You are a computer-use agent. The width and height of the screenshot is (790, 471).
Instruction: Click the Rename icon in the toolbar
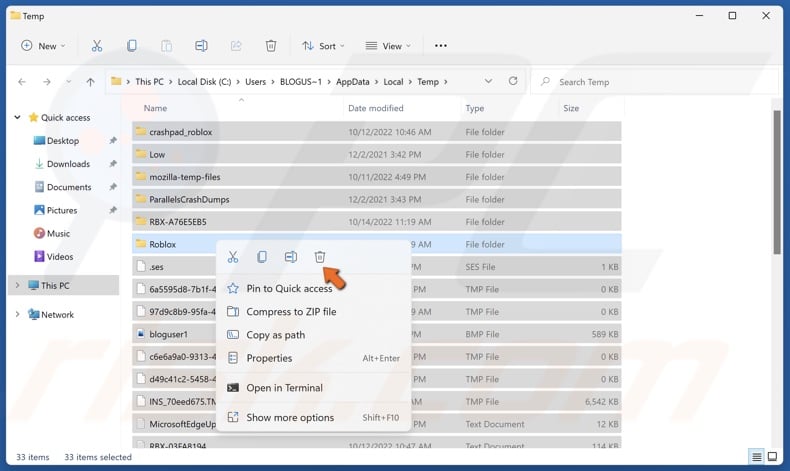click(x=201, y=46)
